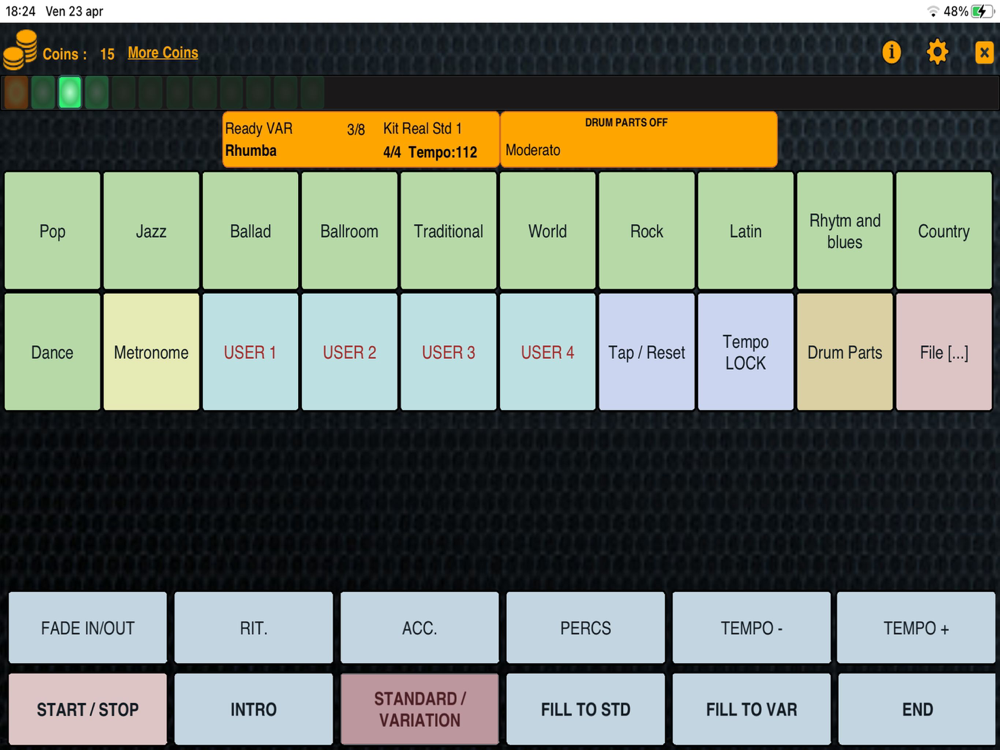Click the battery status icon

pos(982,11)
